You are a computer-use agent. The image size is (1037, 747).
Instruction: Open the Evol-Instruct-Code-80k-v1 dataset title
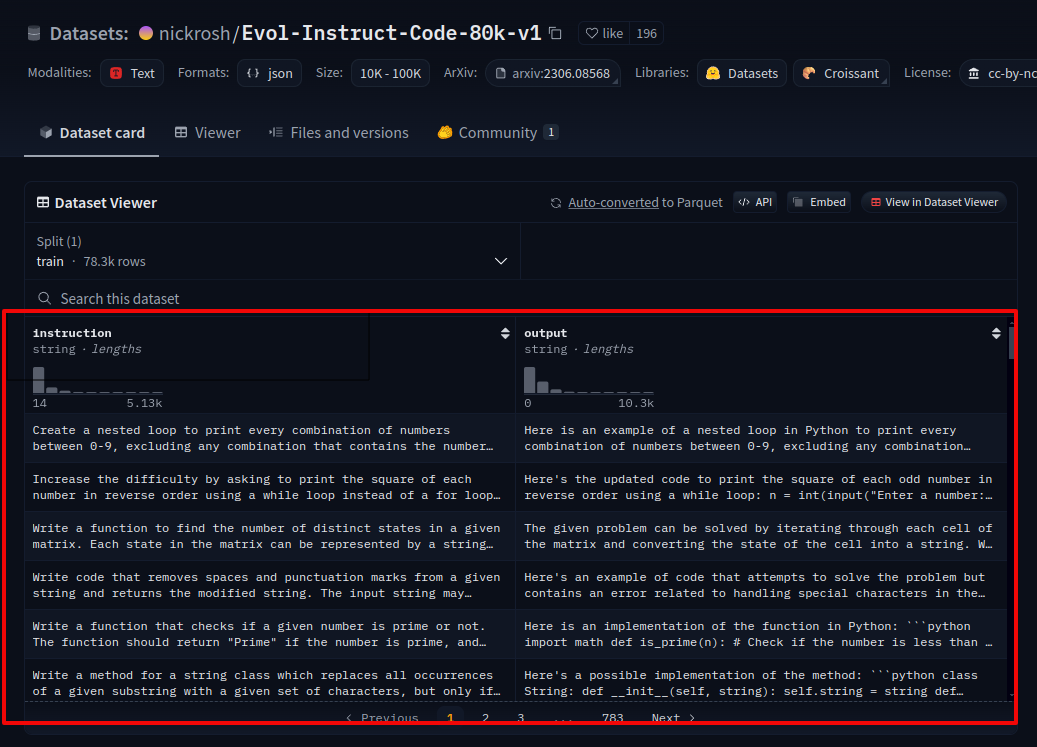coord(391,33)
